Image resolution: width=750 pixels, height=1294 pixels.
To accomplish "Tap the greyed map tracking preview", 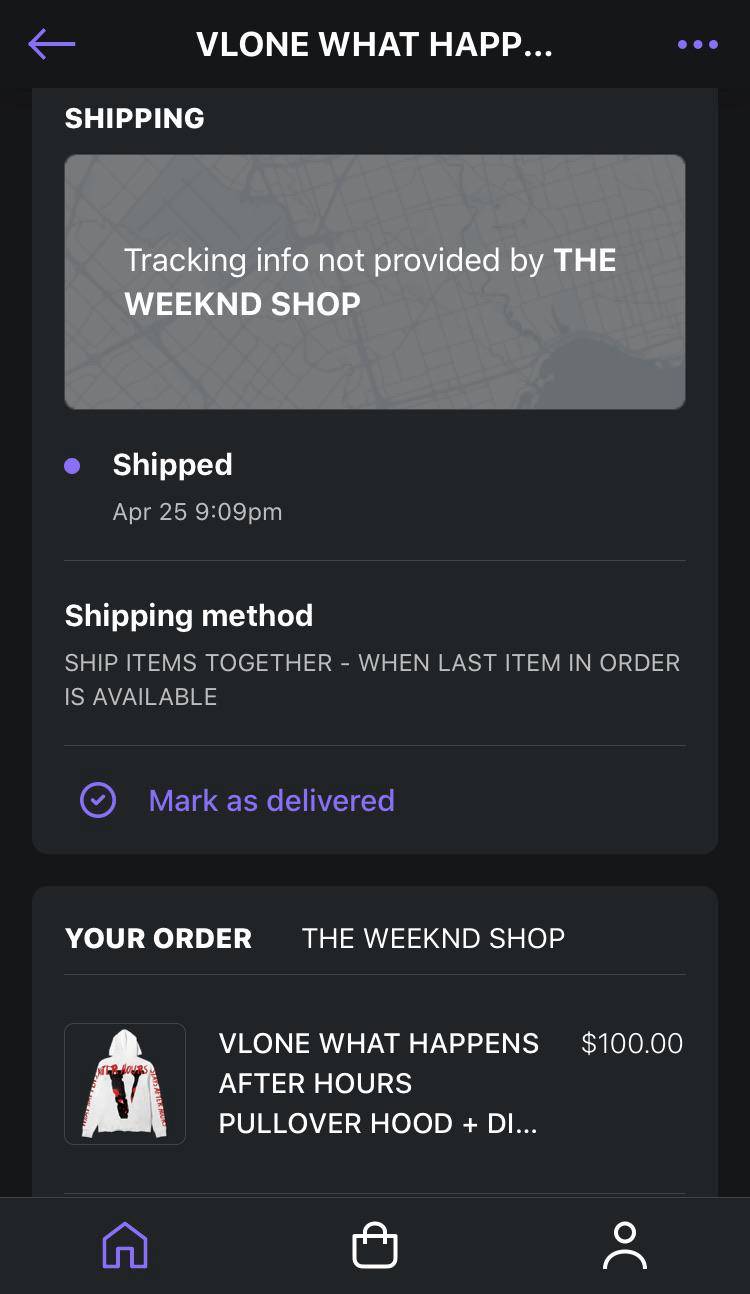I will pyautogui.click(x=374, y=281).
